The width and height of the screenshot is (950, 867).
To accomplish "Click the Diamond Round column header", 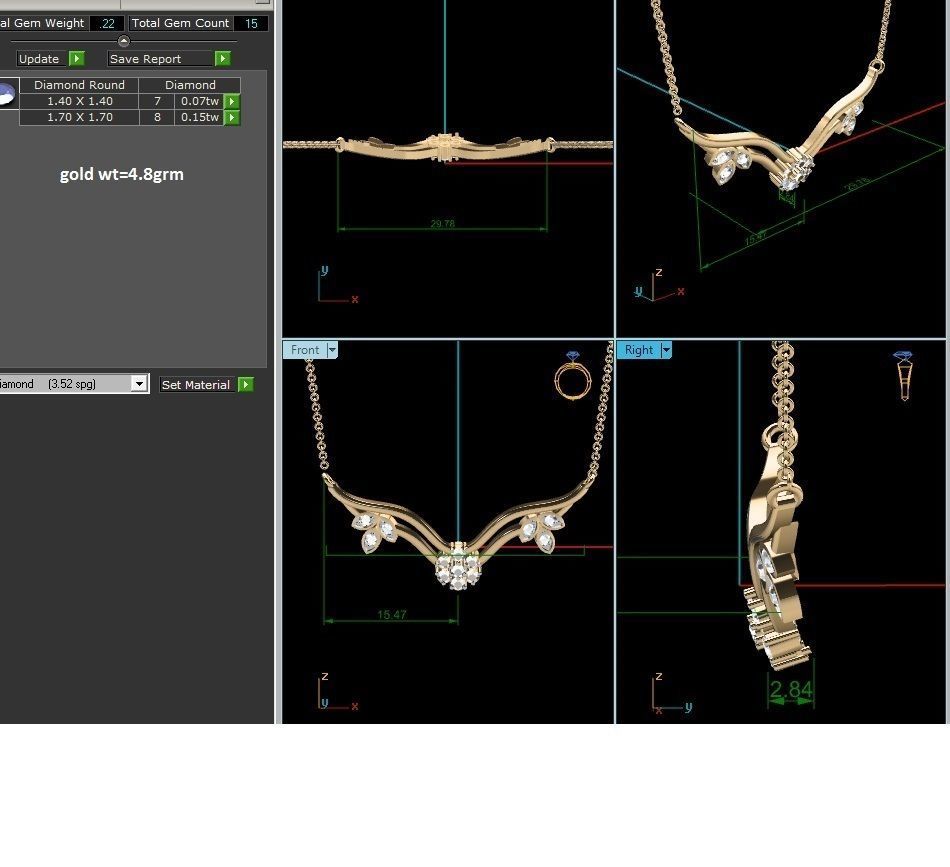I will click(x=79, y=85).
